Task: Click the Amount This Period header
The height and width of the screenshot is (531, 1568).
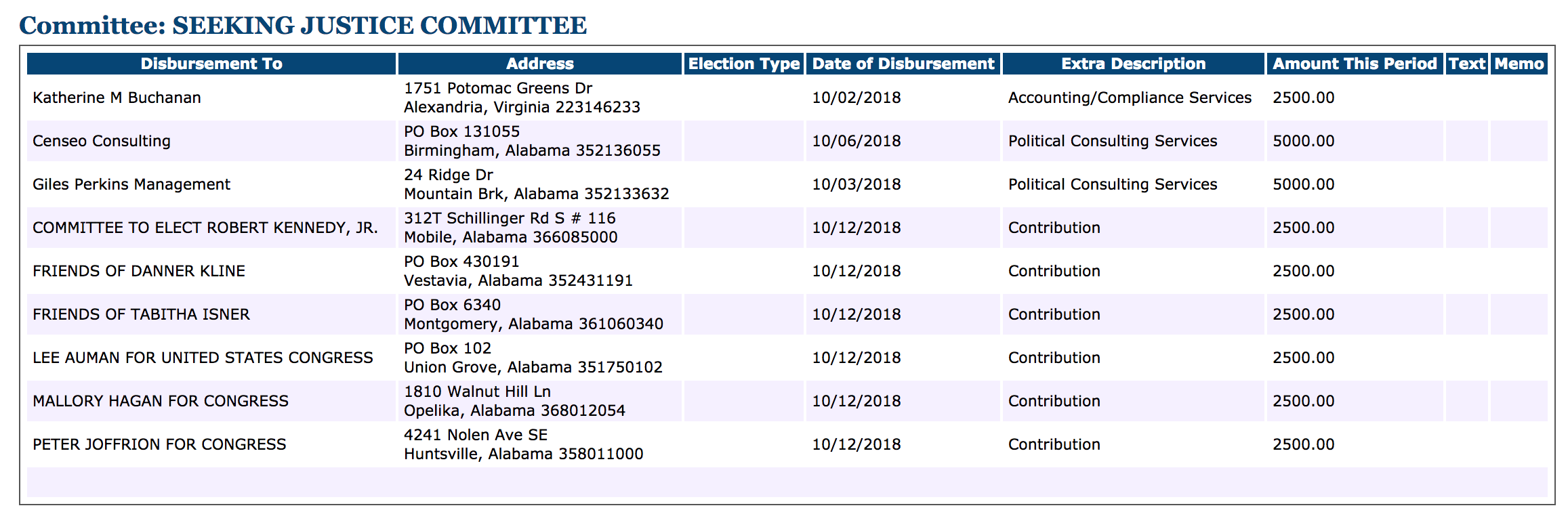Action: tap(1354, 64)
